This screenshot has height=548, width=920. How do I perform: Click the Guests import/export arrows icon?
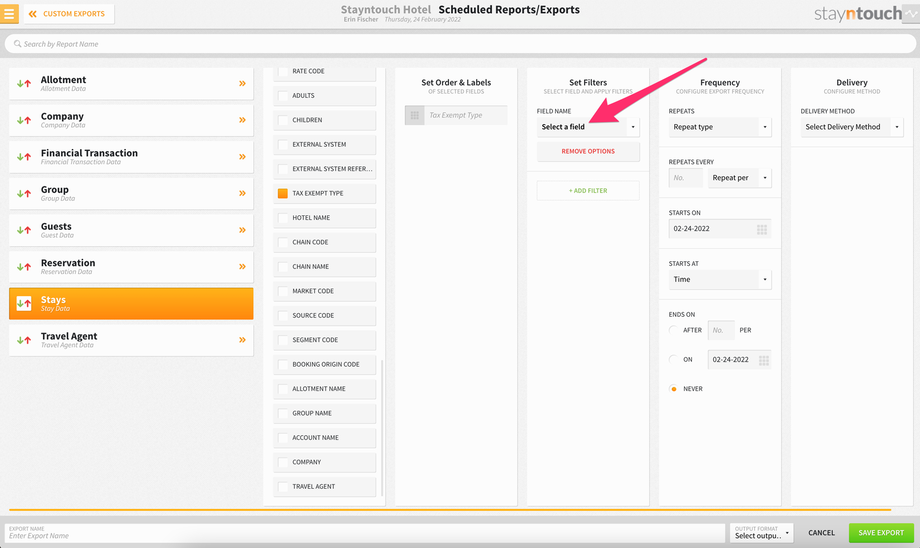click(x=24, y=230)
